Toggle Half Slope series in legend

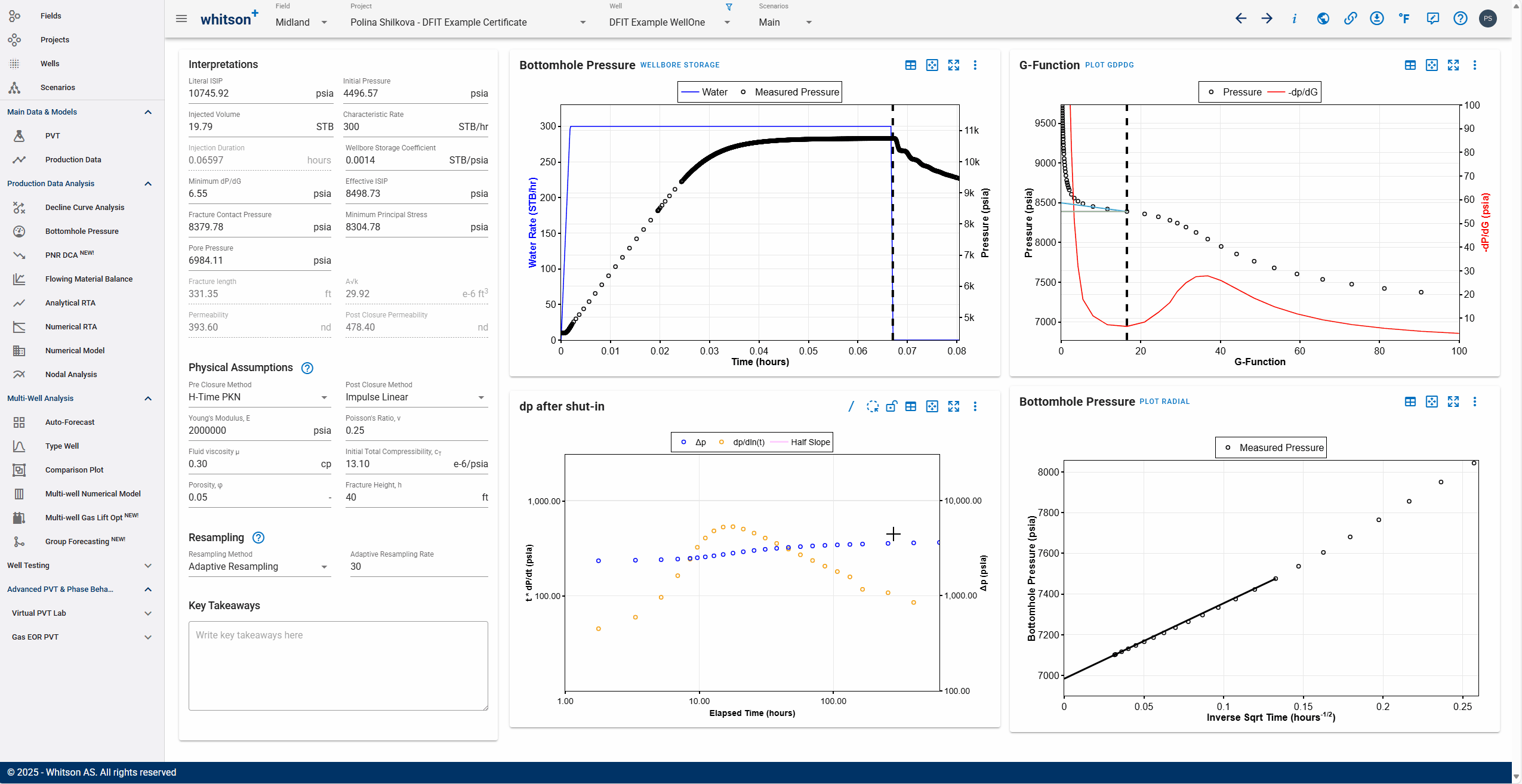click(x=800, y=442)
